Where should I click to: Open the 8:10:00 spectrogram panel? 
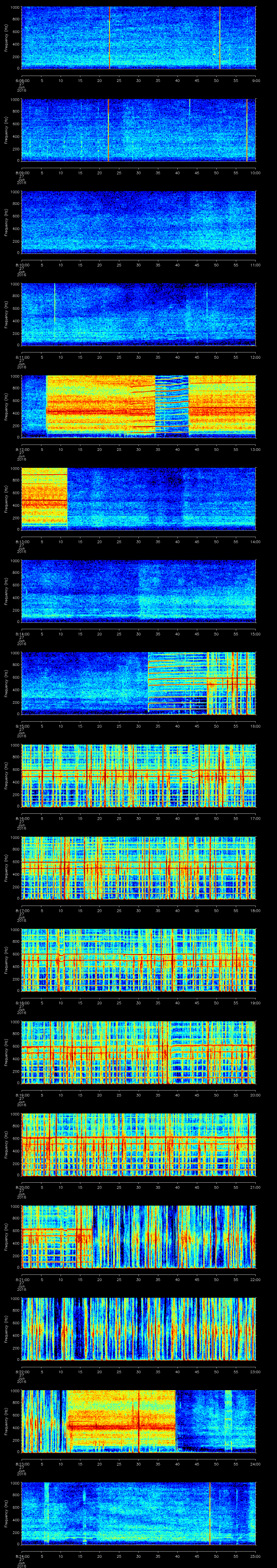139,222
